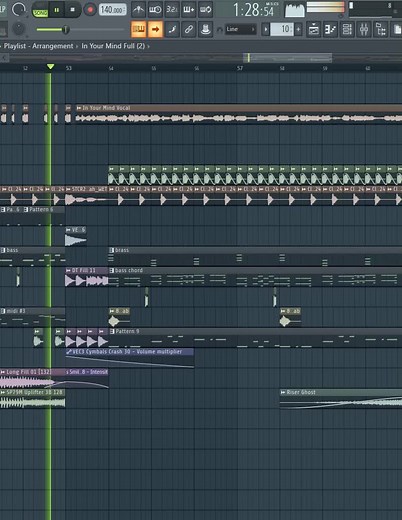Viewport: 402px width, 520px height.
Task: Toggle the metronome
Action: click(x=138, y=10)
